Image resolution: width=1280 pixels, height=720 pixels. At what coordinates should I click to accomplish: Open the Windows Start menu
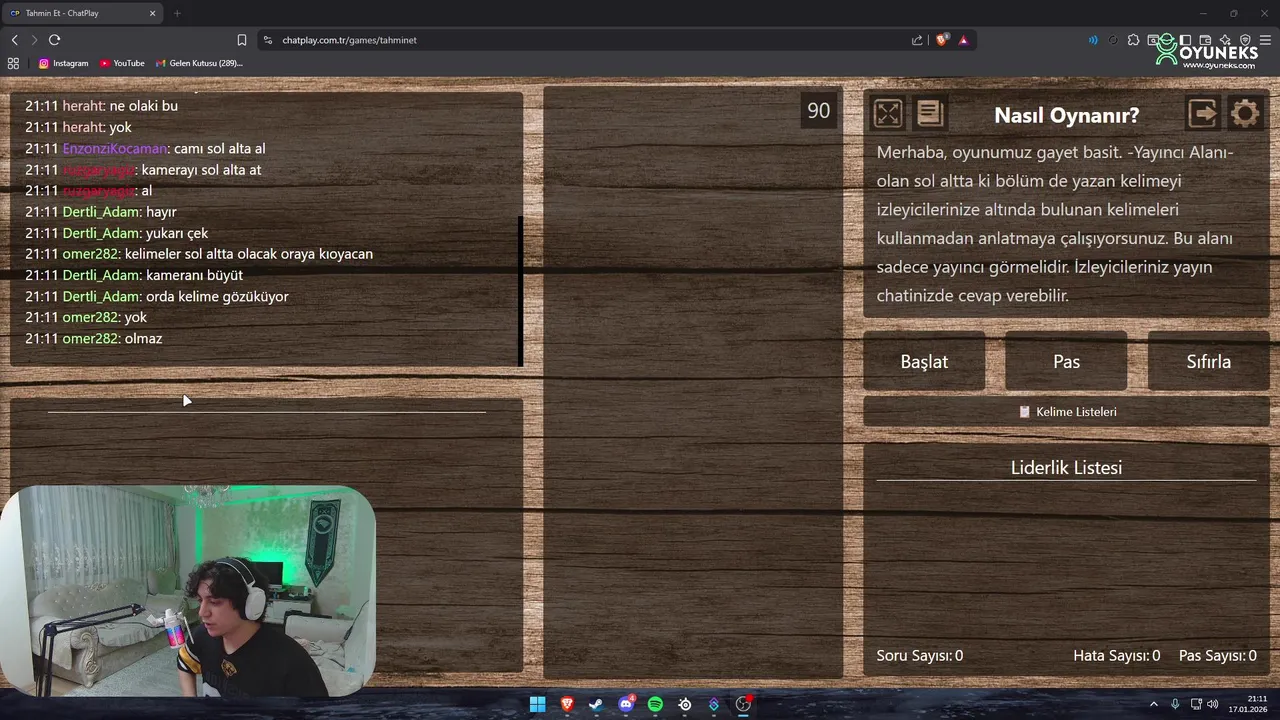click(537, 704)
